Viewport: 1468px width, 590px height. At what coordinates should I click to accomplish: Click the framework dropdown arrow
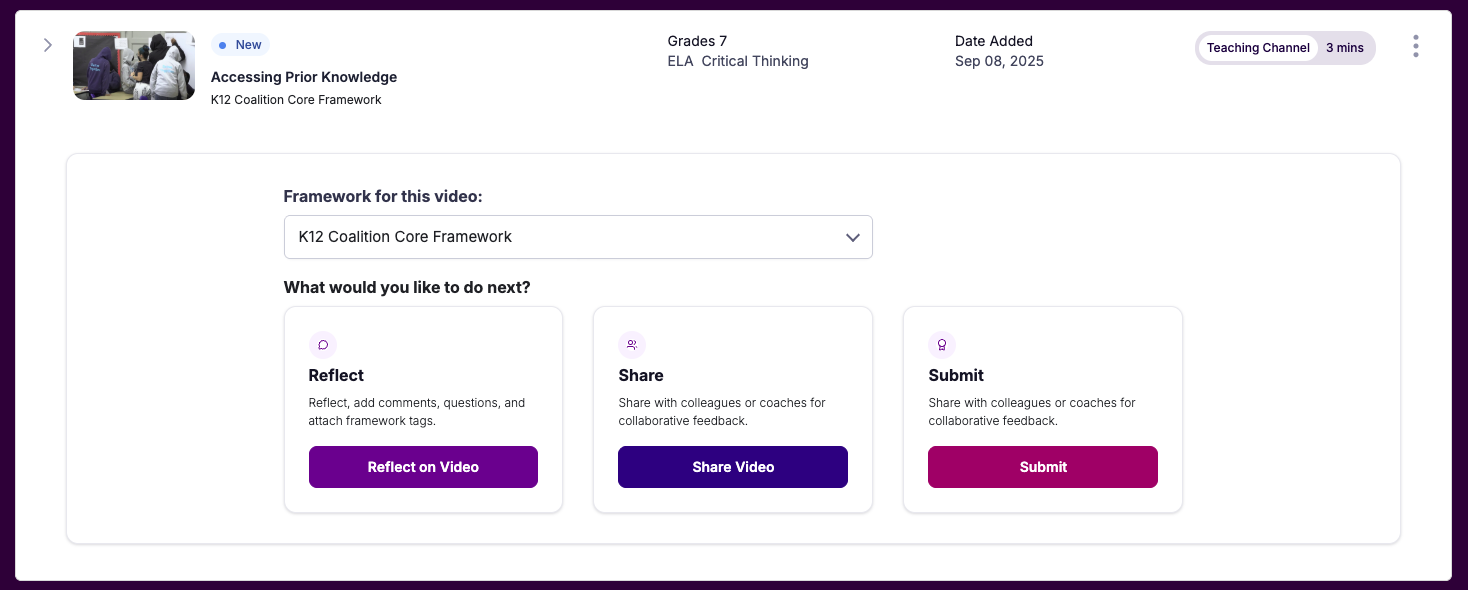coord(852,238)
